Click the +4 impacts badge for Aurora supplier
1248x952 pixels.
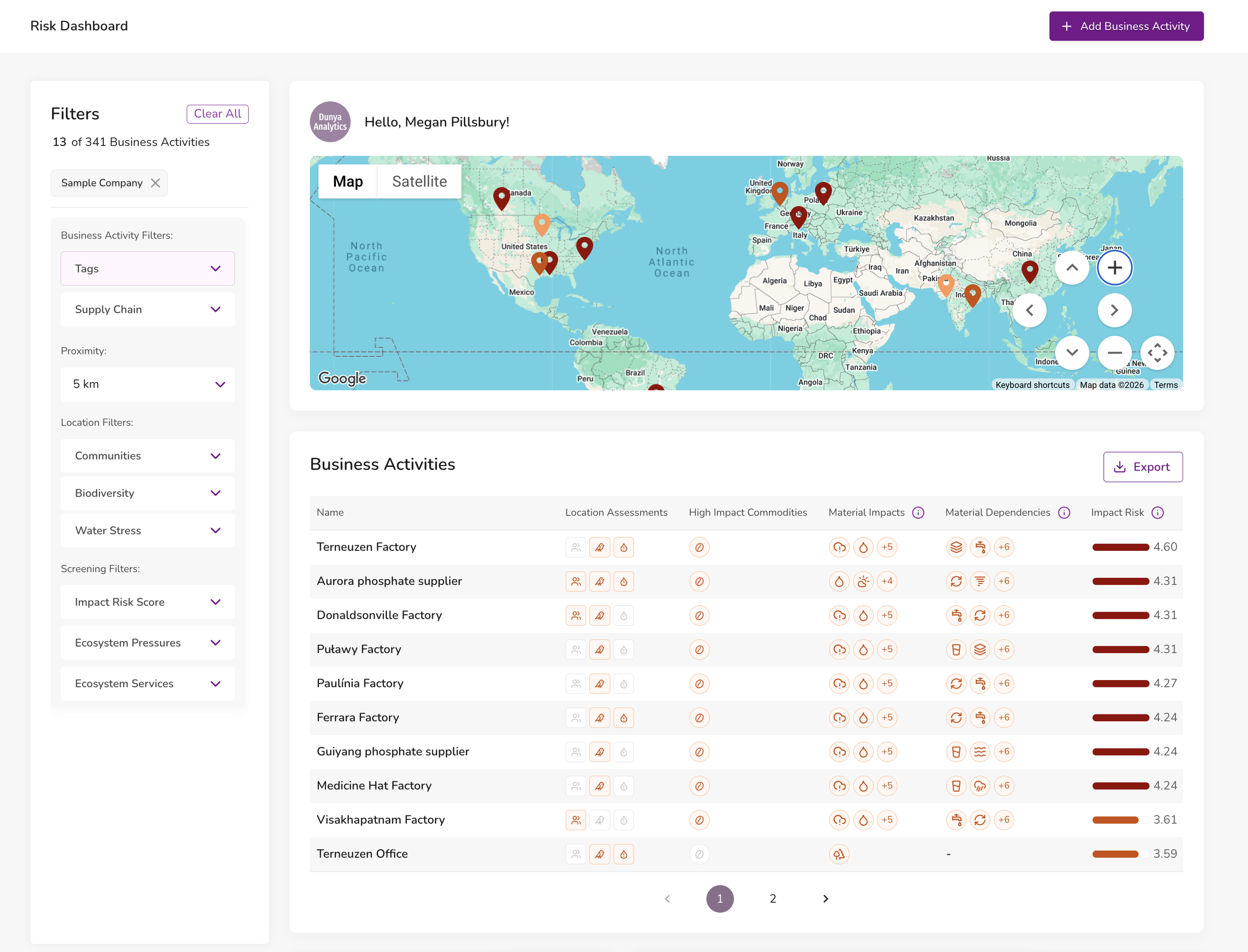pos(888,581)
